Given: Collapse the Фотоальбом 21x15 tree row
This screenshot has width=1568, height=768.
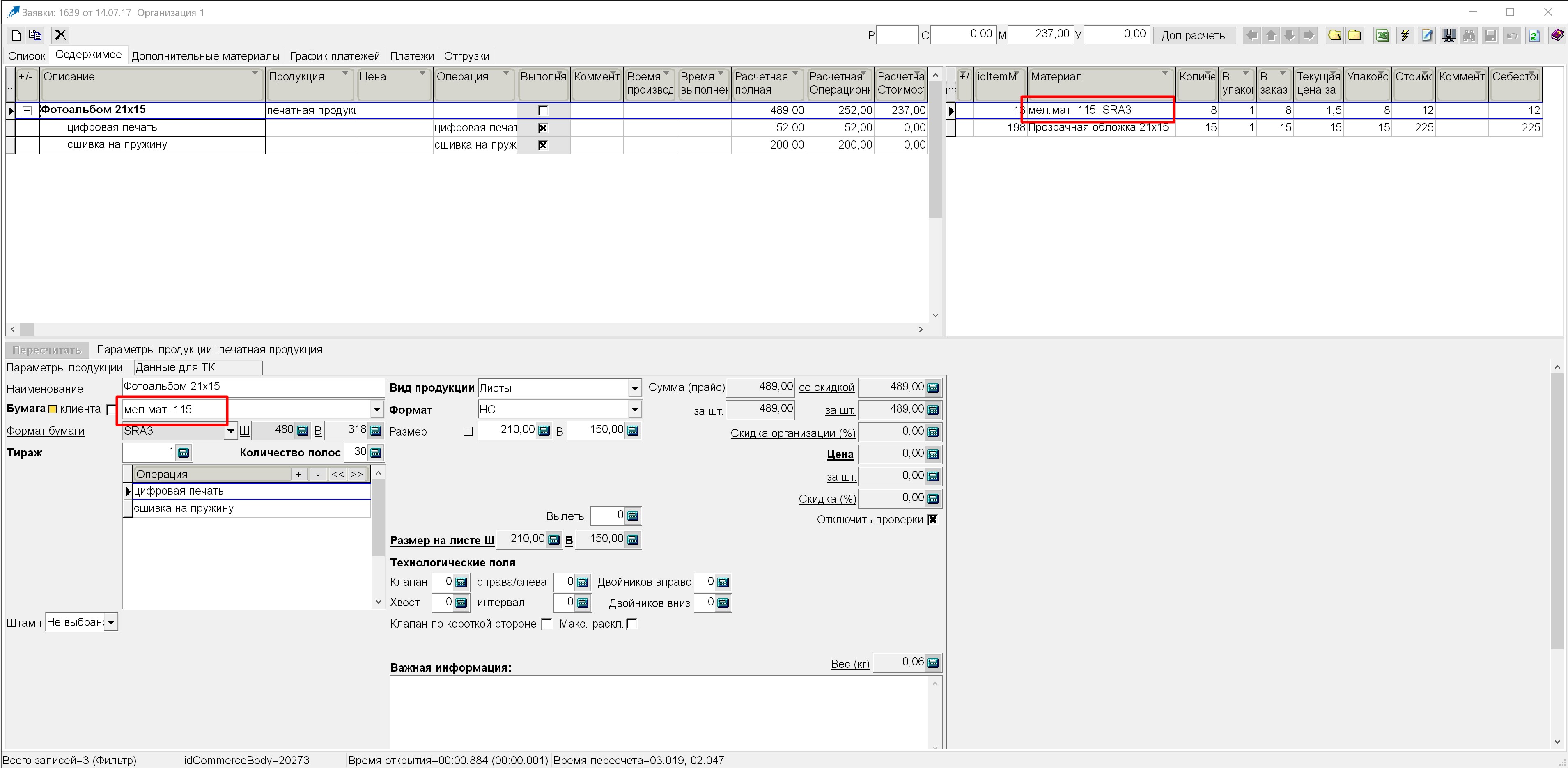Looking at the screenshot, I should pos(27,111).
